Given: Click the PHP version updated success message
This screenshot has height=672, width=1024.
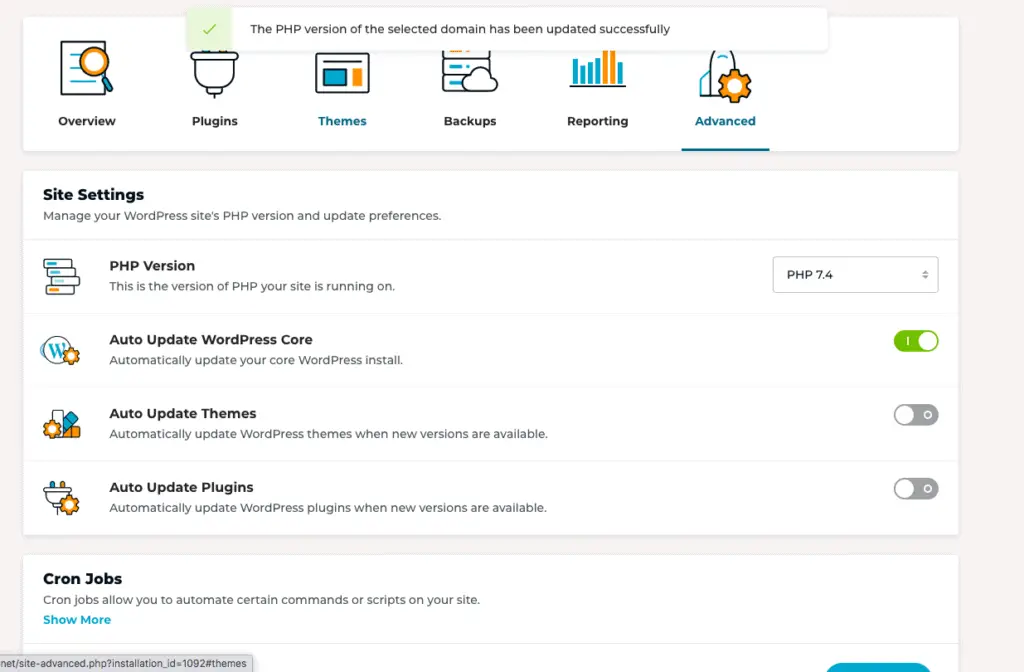Looking at the screenshot, I should (x=460, y=29).
